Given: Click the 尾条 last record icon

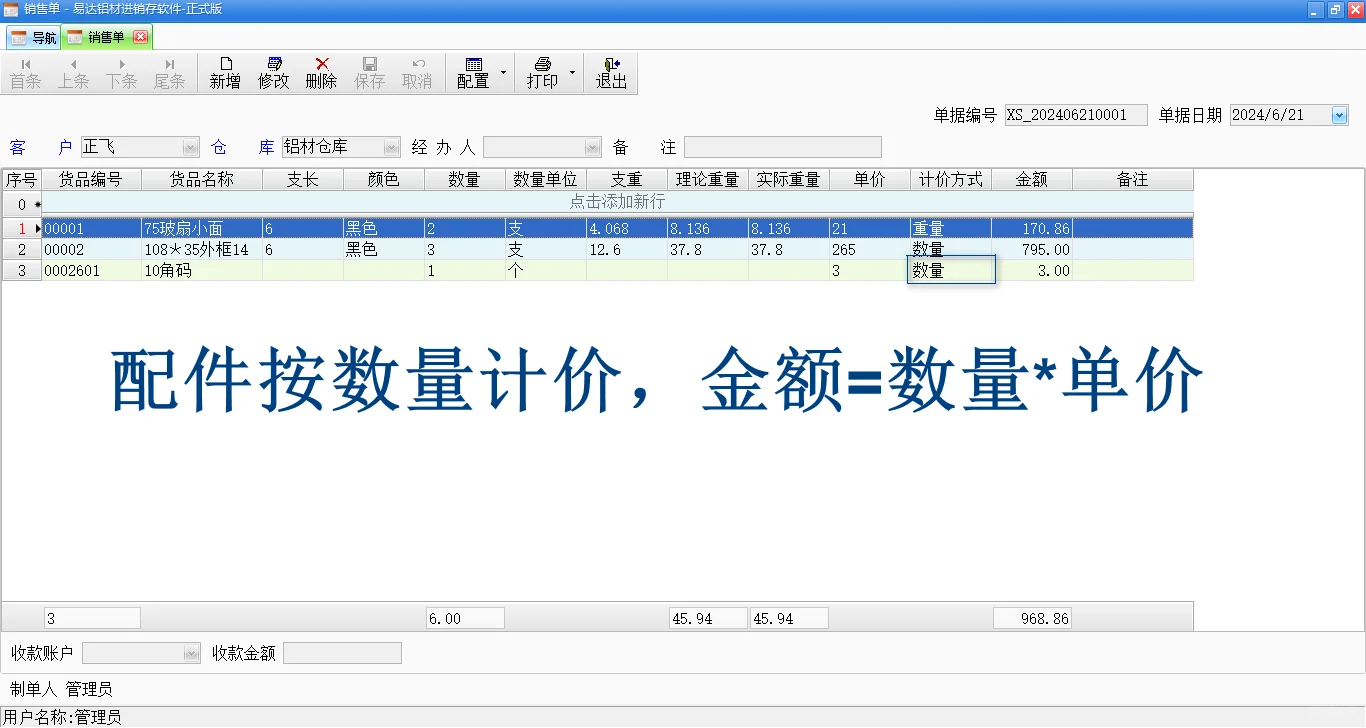Looking at the screenshot, I should [x=169, y=72].
